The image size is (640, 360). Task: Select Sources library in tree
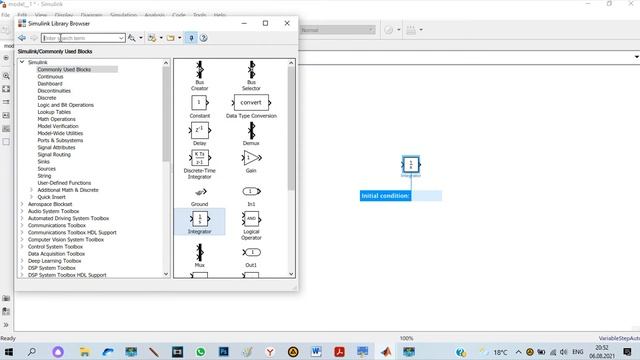click(47, 169)
